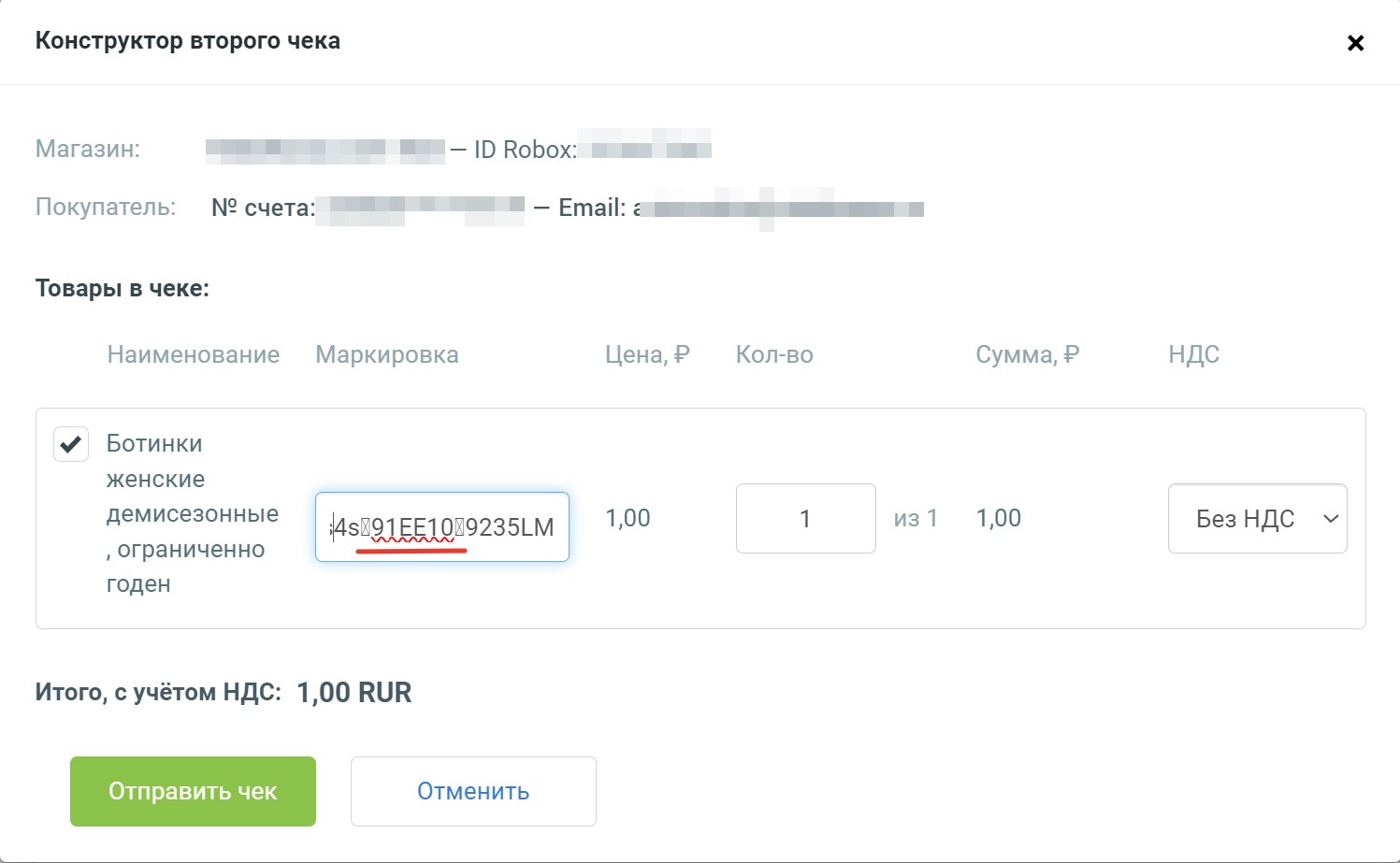Click the Покупатель label
Screen dimensions: 1400x863
tap(106, 208)
